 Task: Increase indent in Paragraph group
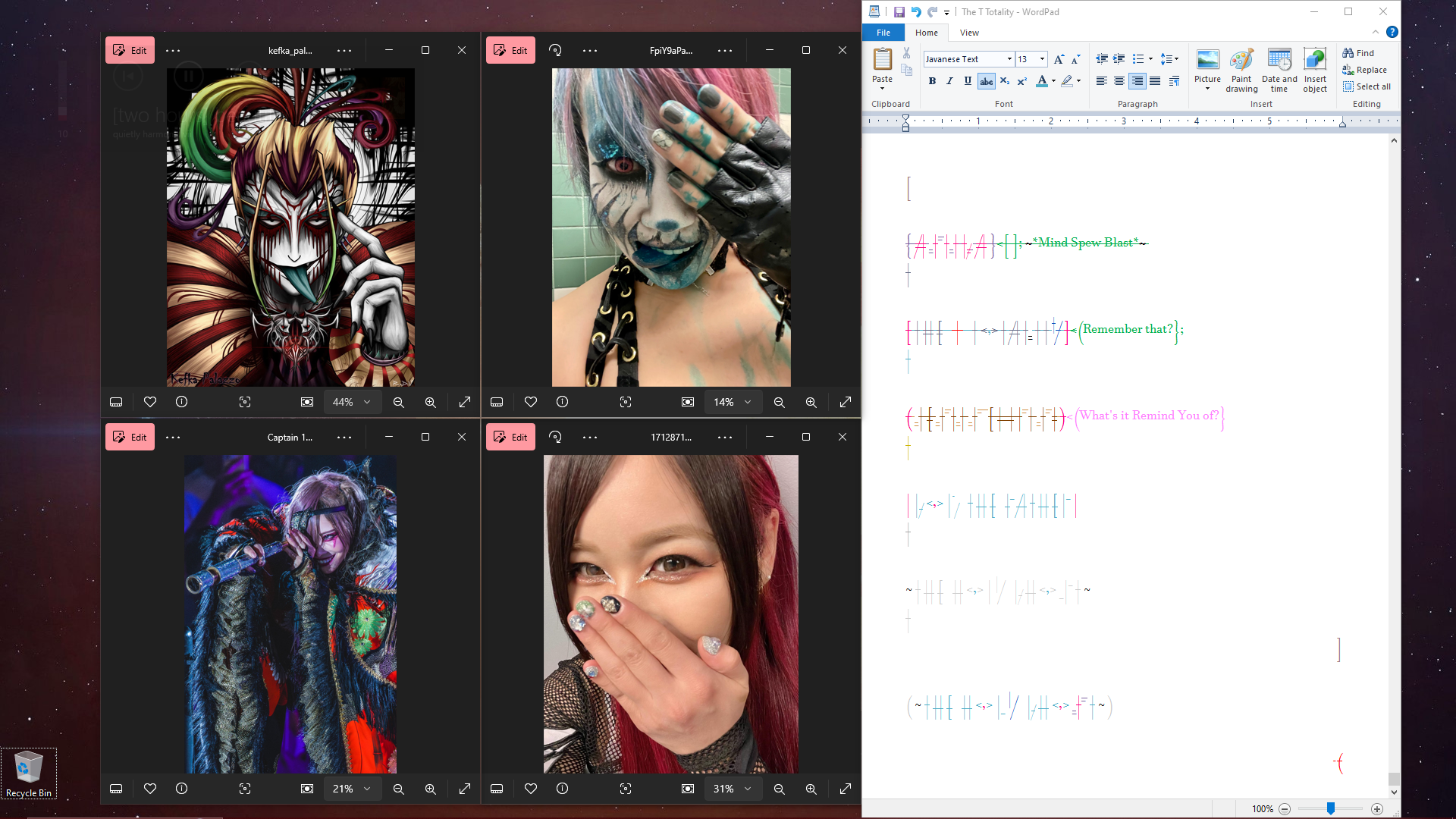(x=1119, y=59)
